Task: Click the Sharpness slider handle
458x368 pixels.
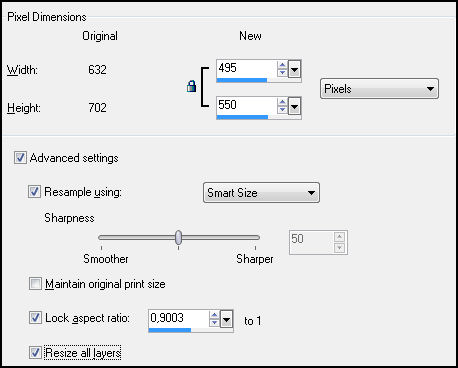Action: (x=178, y=237)
